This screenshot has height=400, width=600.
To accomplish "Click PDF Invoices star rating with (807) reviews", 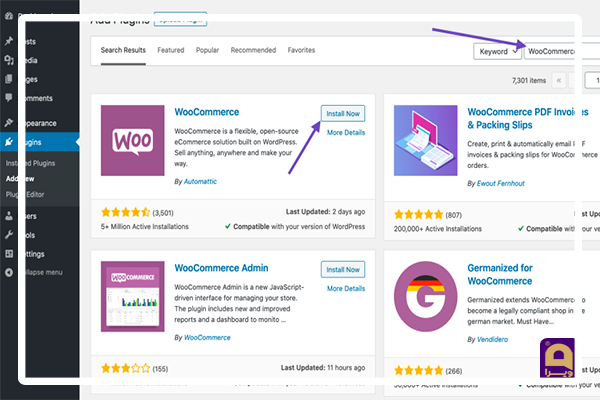I will [428, 215].
